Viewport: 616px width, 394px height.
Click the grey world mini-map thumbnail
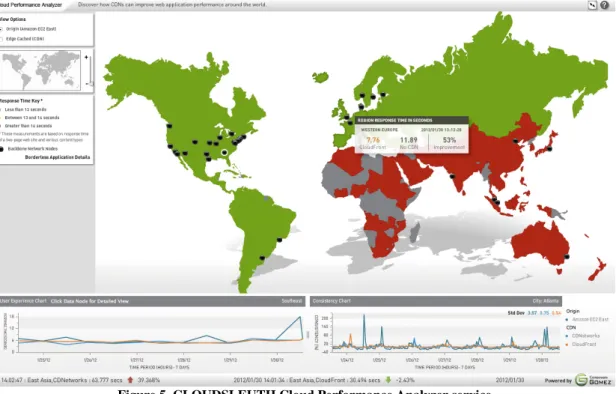pyautogui.click(x=40, y=70)
